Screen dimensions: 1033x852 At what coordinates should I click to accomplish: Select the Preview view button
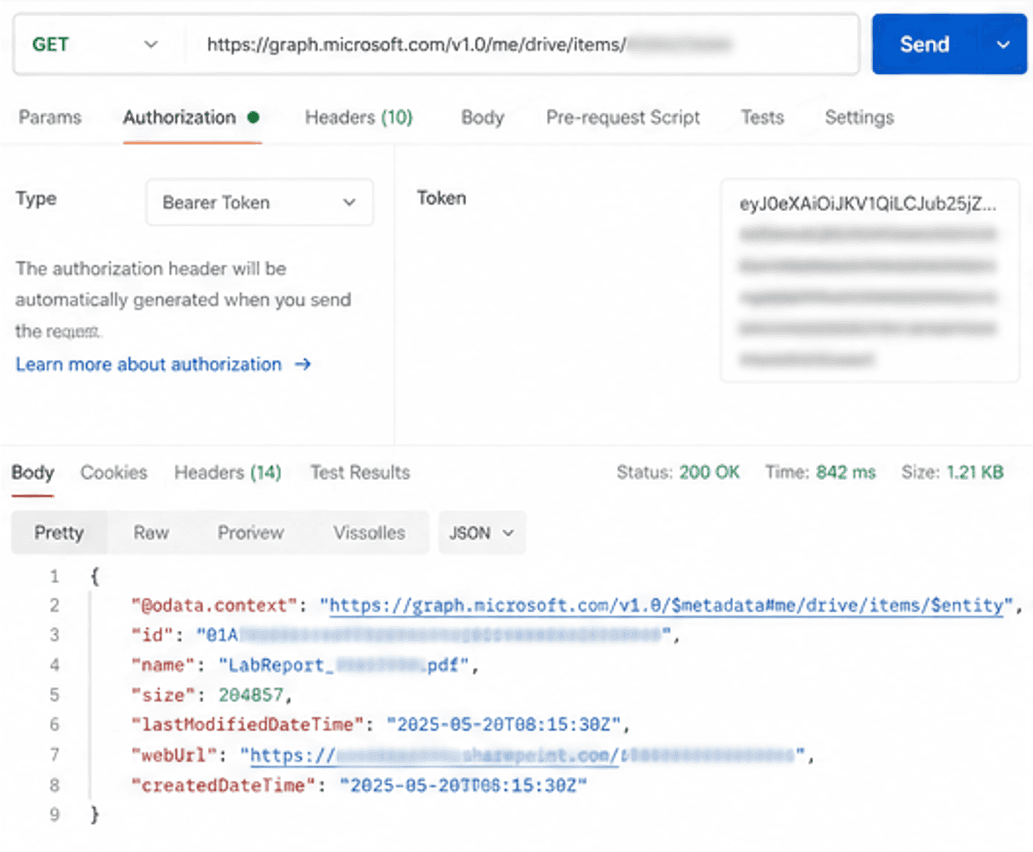250,532
